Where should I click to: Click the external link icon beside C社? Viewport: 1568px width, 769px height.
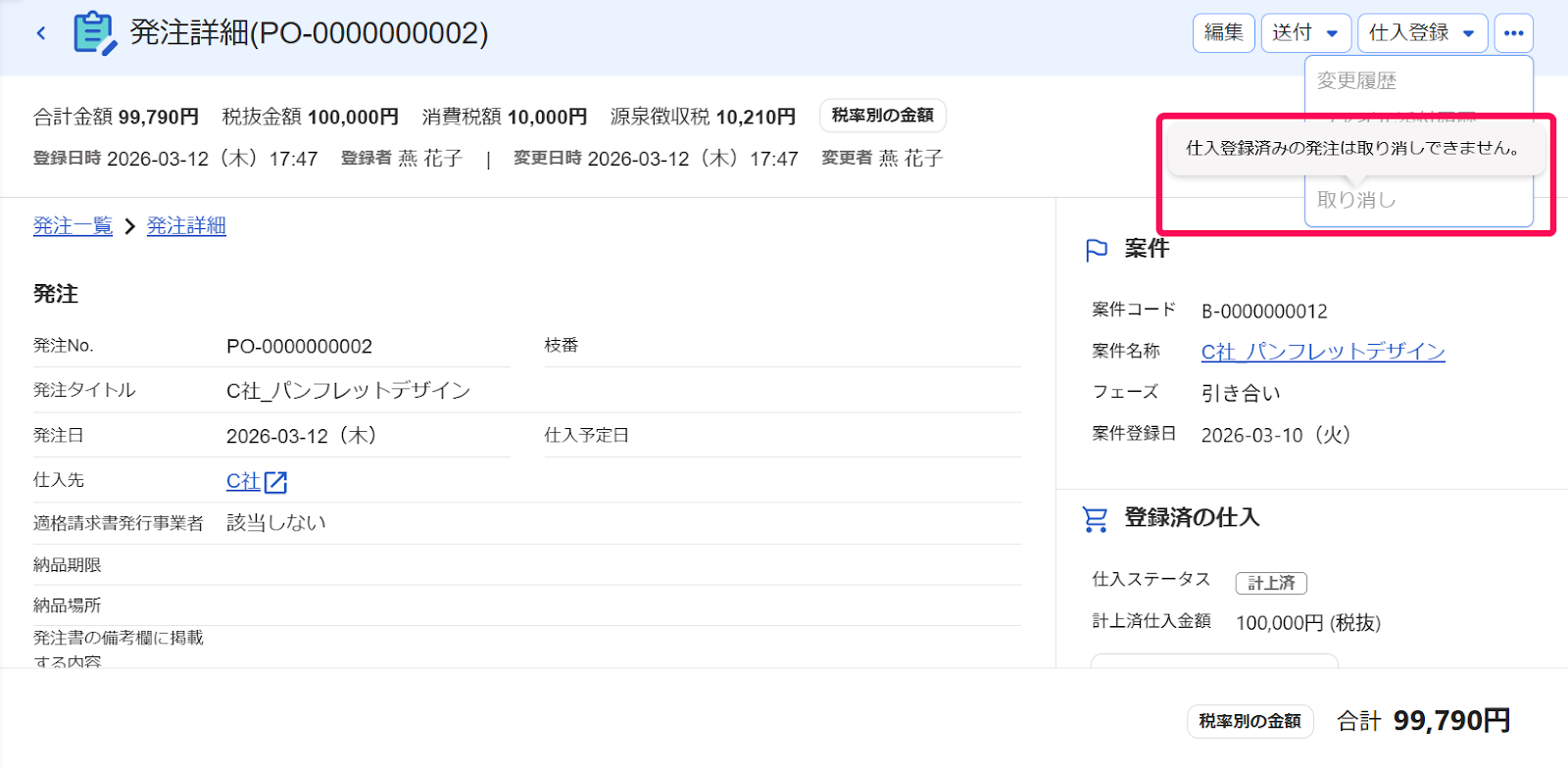click(276, 482)
